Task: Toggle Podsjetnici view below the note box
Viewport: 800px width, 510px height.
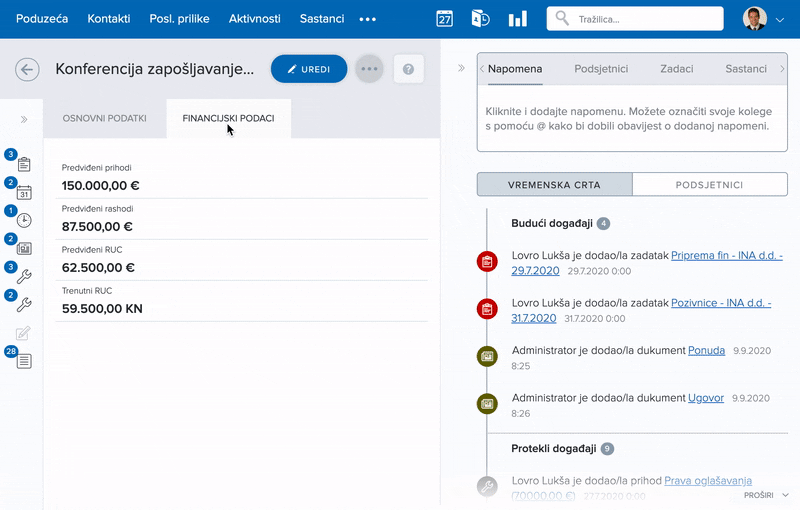Action: pos(710,185)
